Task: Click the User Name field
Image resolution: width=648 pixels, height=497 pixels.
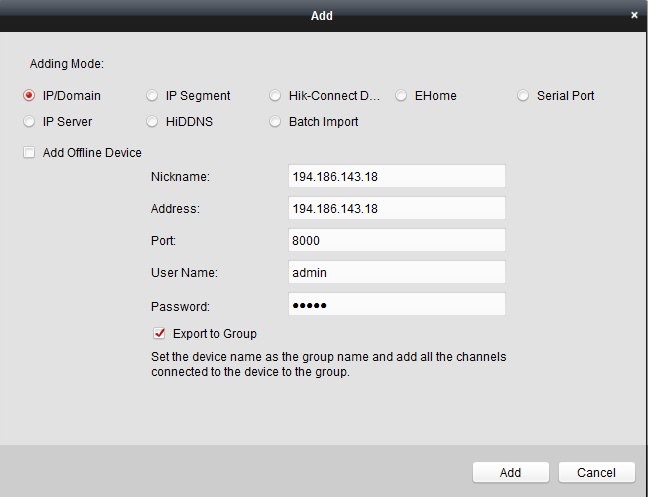Action: tap(396, 272)
